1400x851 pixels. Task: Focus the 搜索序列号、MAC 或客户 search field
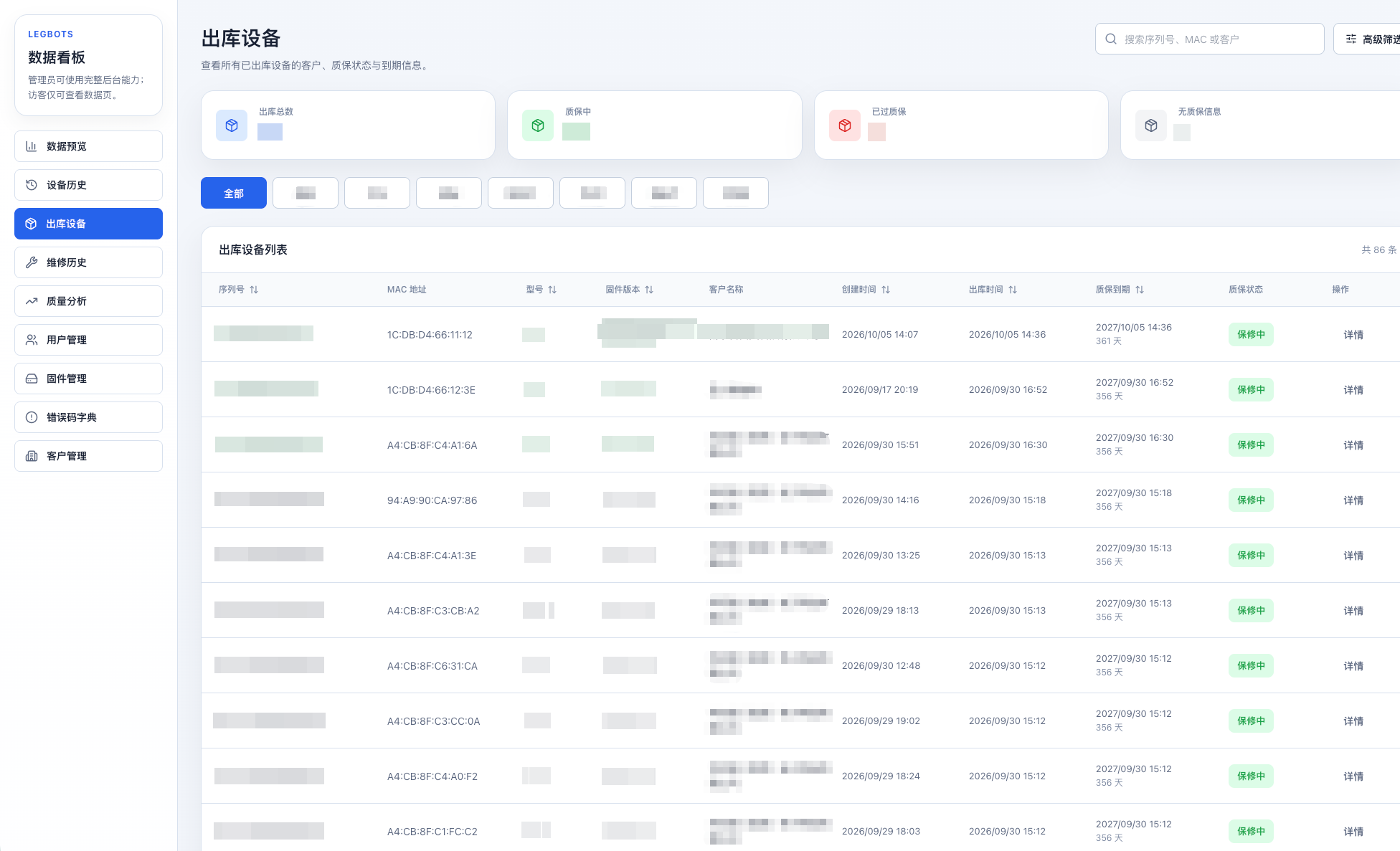1209,39
